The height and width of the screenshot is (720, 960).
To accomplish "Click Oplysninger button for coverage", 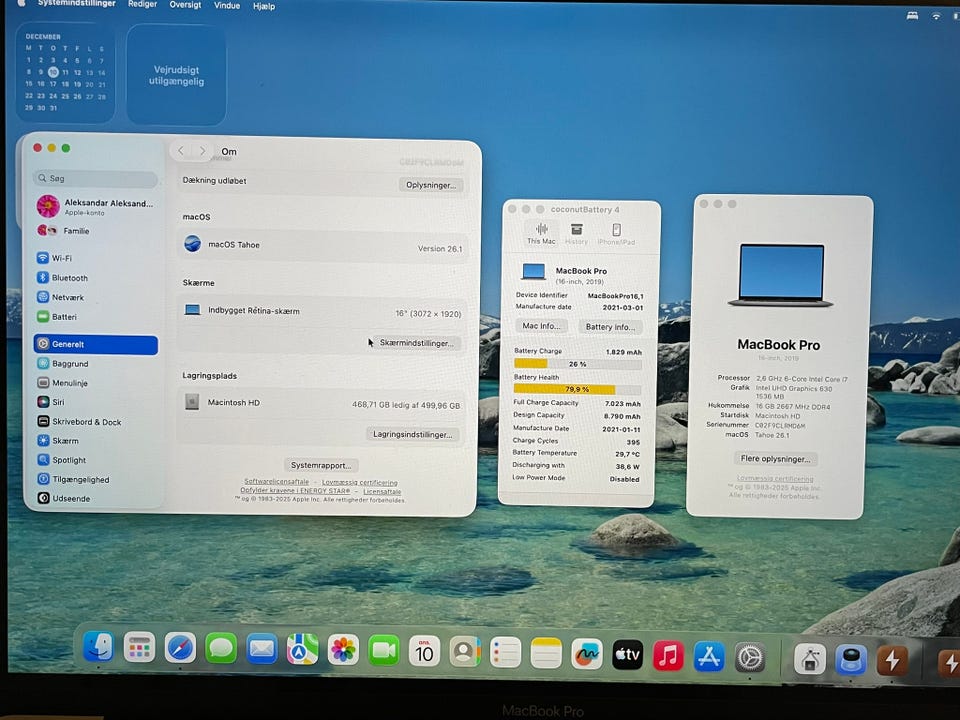I will [431, 185].
